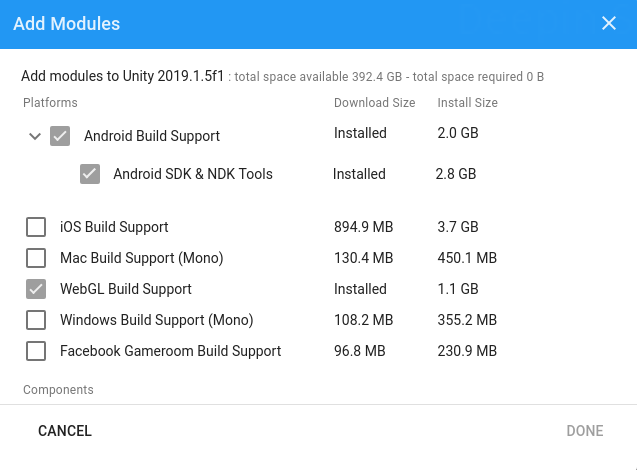Viewport: 637px width, 470px height.
Task: Click the Facebook Gameroom Build Support label
Action: (x=170, y=351)
